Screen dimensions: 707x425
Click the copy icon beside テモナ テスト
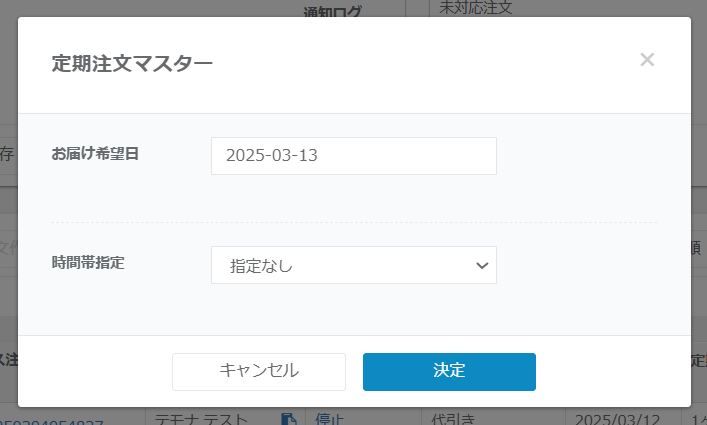pos(288,418)
